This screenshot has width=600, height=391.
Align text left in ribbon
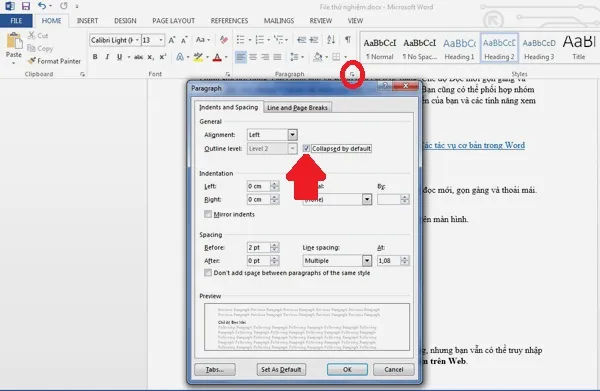[x=241, y=57]
